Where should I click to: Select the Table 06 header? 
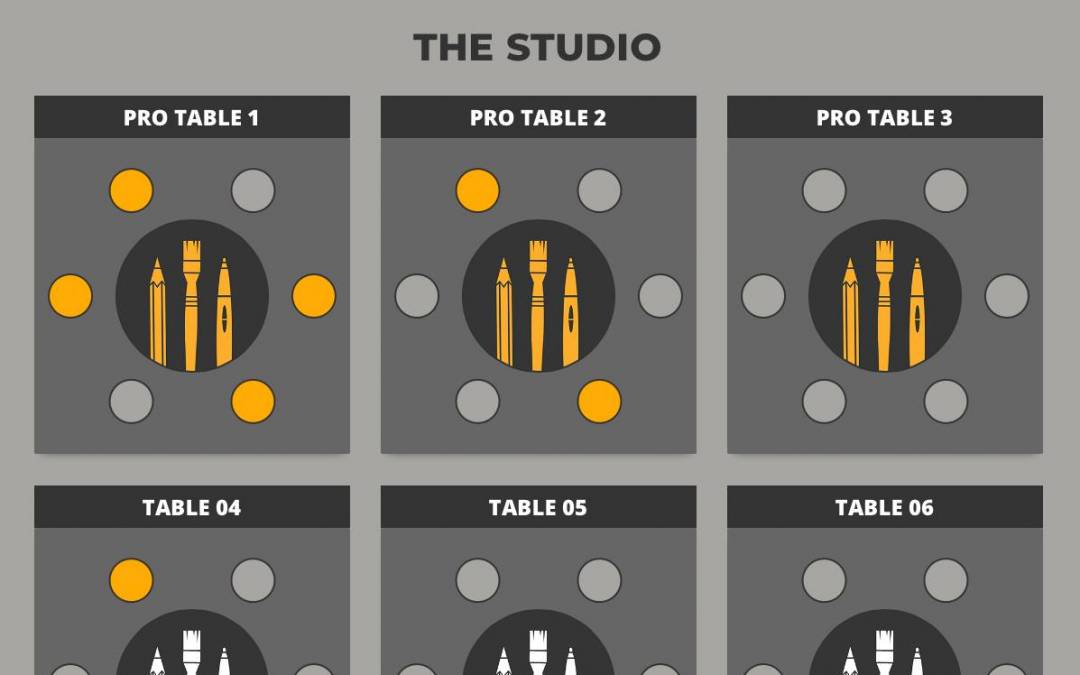pyautogui.click(x=884, y=507)
